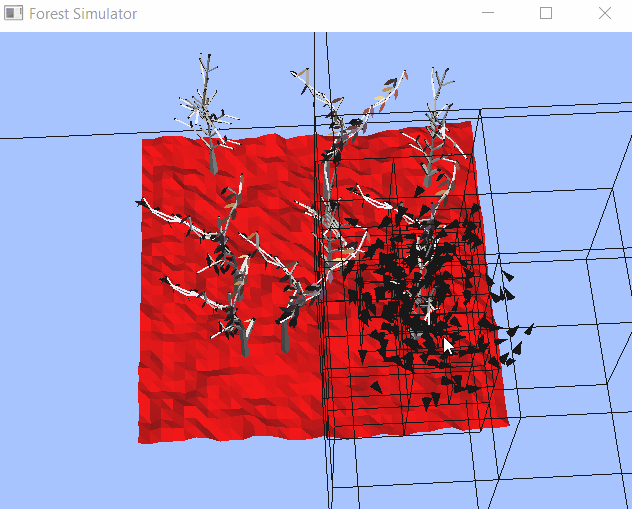Viewport: 632px width, 509px height.
Task: Click the bottom-left corner of red terrain
Action: click(x=141, y=439)
